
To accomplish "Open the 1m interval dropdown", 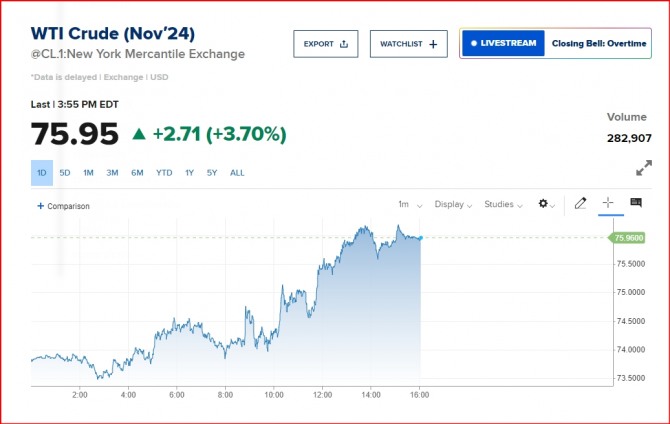I will click(x=406, y=204).
